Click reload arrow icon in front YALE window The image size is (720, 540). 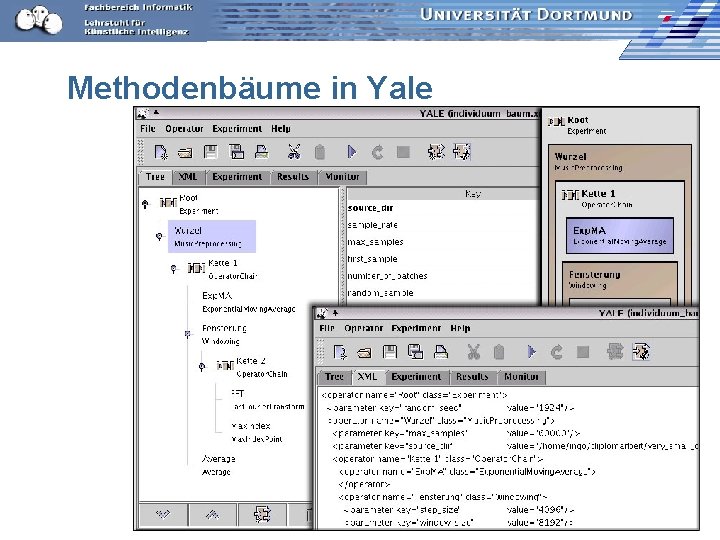[557, 352]
